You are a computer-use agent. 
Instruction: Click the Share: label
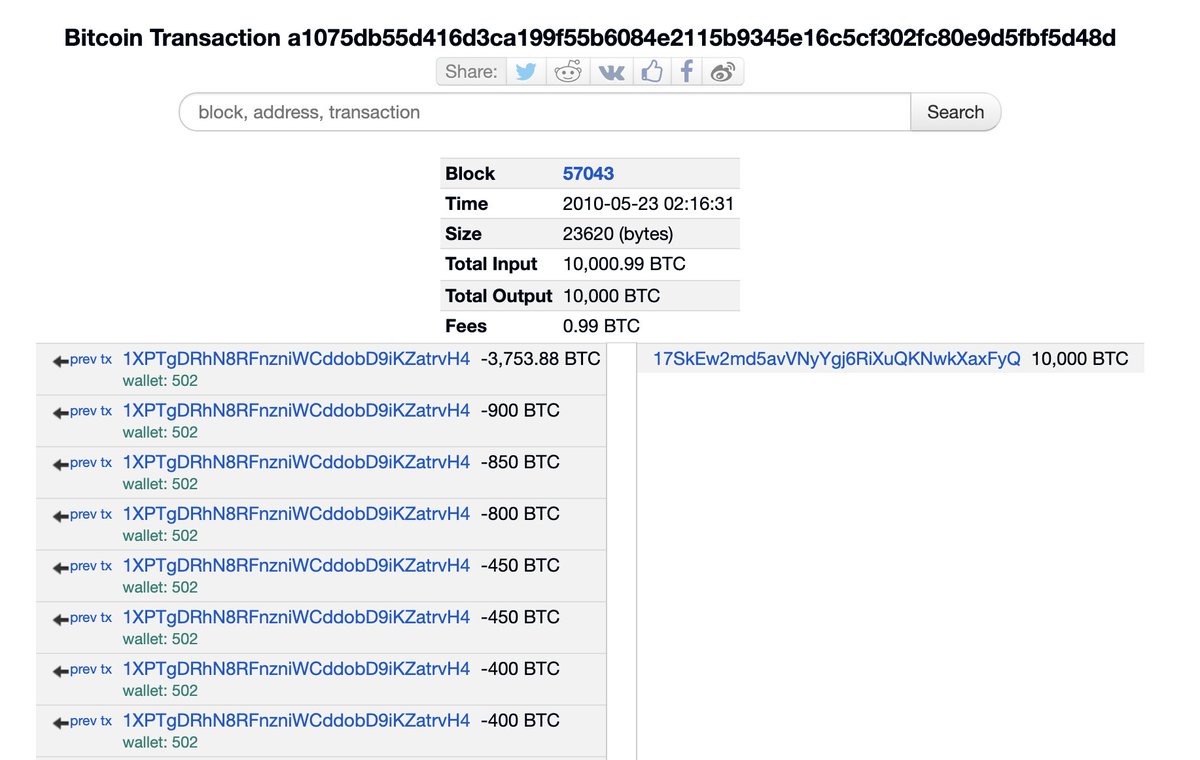471,72
